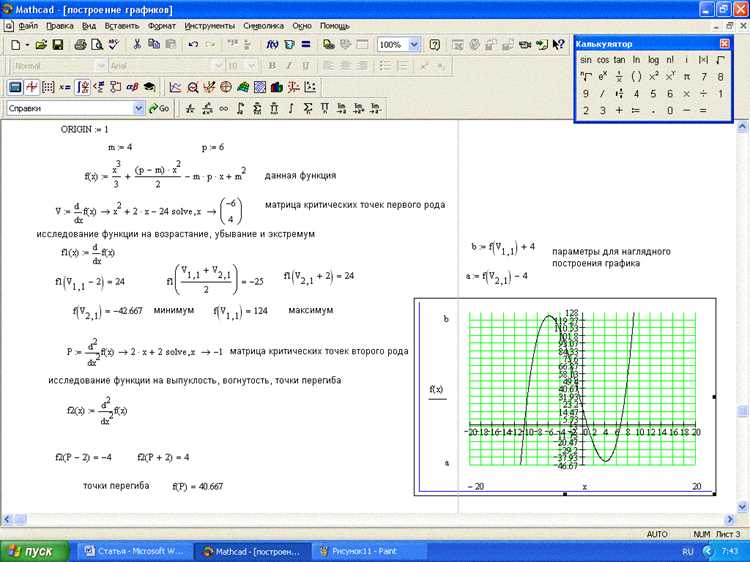Click the x² button in Калькулятор
The width and height of the screenshot is (750, 562).
(x=653, y=77)
